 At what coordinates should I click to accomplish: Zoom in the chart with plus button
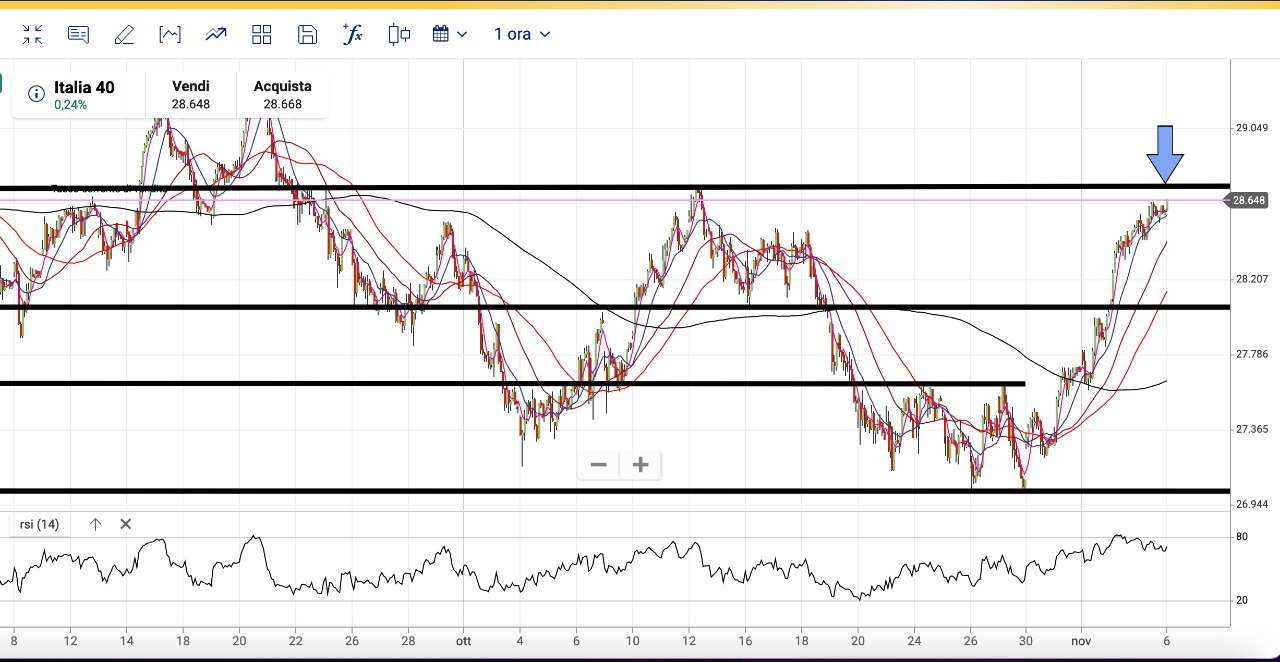[641, 465]
